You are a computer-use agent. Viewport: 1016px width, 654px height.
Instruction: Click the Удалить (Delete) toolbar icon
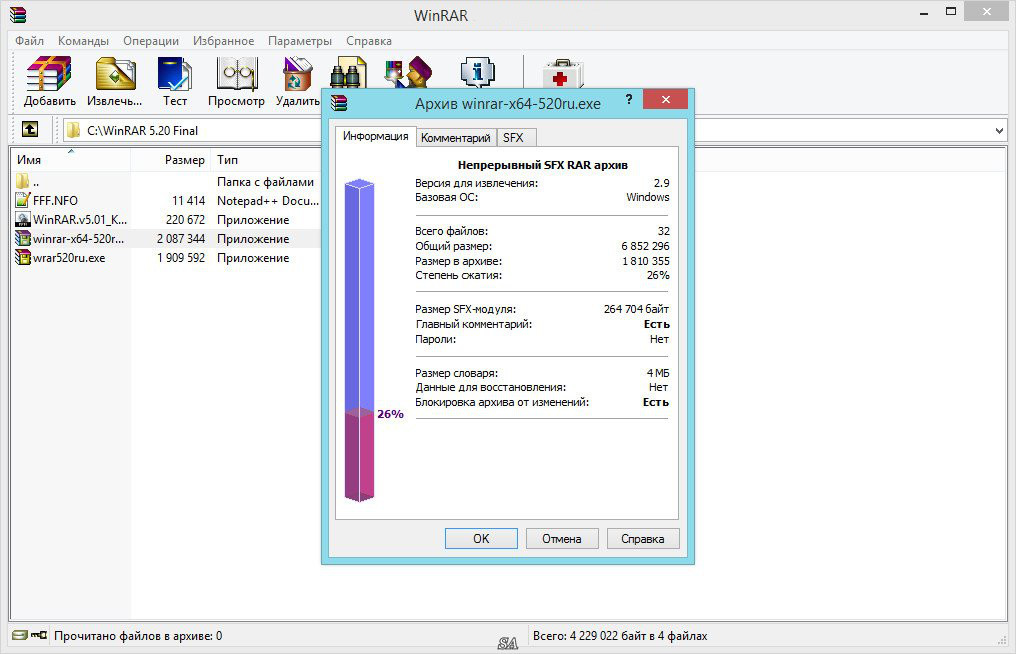coord(297,73)
